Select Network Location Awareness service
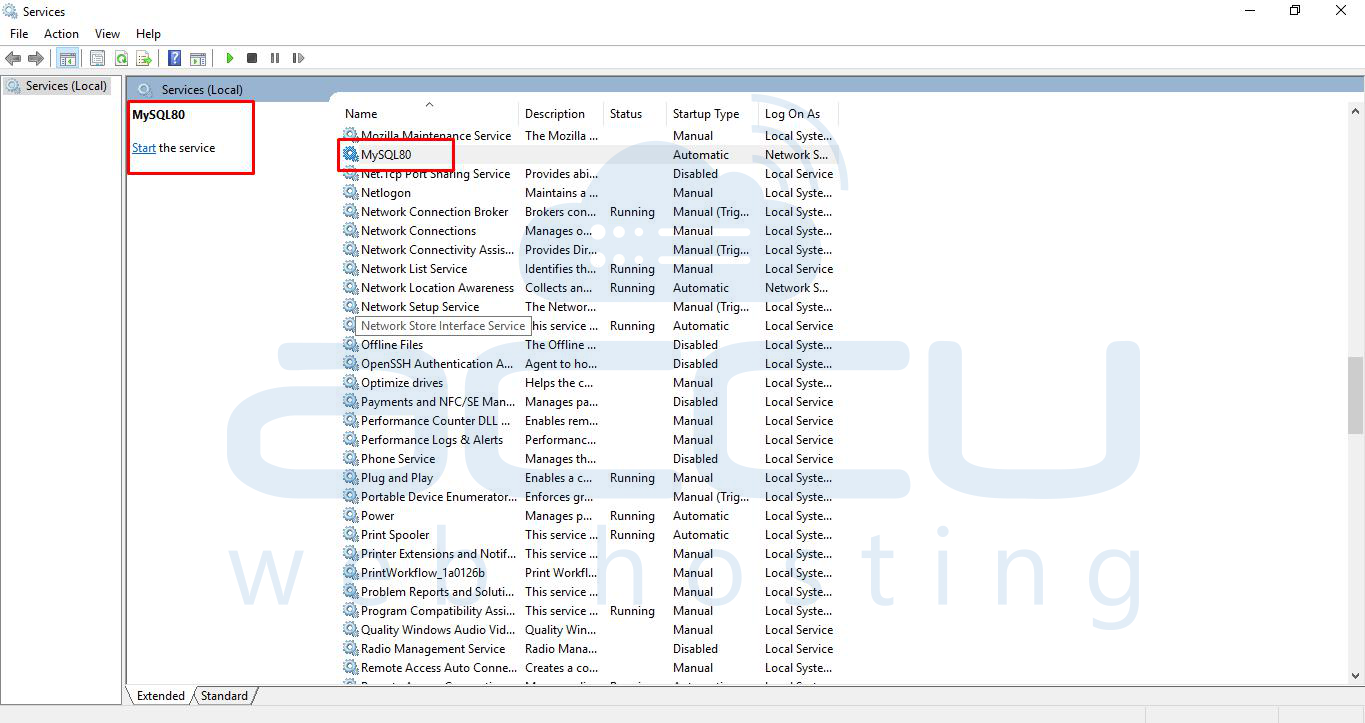 tap(589, 287)
